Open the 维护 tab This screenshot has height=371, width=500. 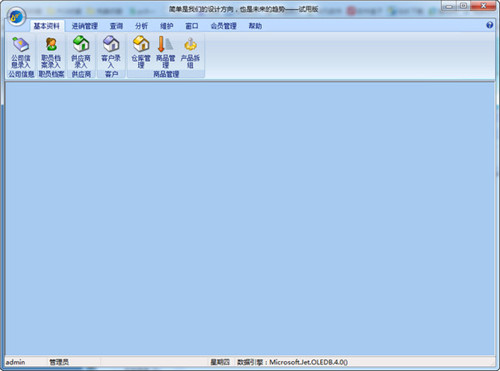166,26
